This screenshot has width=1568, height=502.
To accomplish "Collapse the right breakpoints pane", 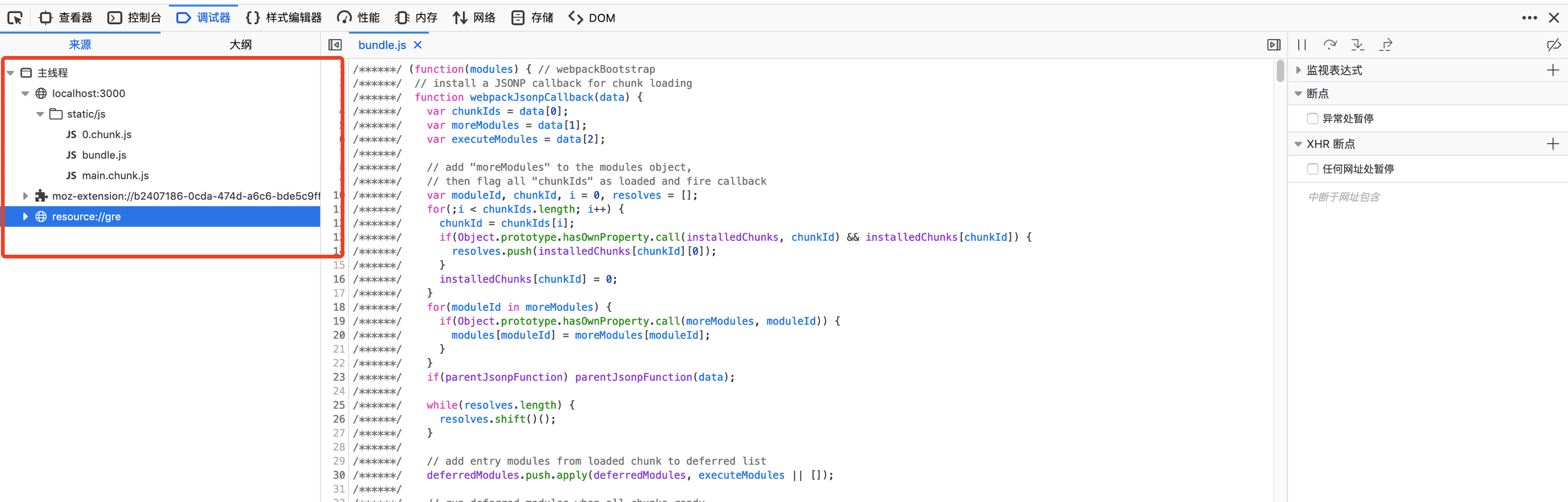I will point(1273,45).
